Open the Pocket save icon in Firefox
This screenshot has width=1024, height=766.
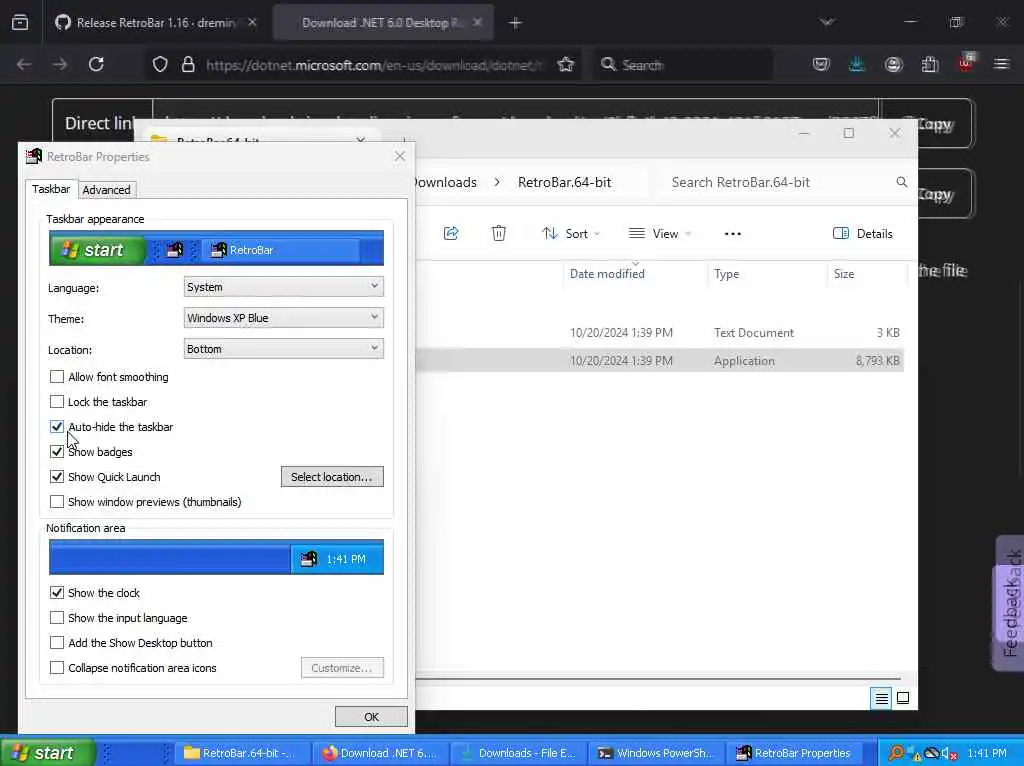pos(821,64)
